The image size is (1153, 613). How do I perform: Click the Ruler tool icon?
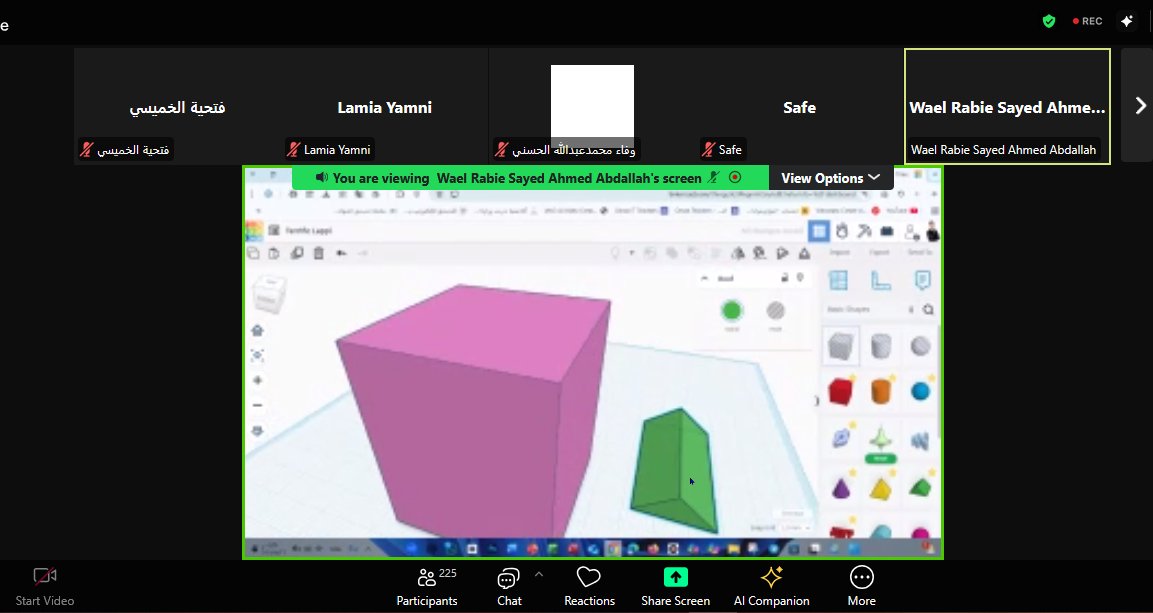[x=880, y=280]
